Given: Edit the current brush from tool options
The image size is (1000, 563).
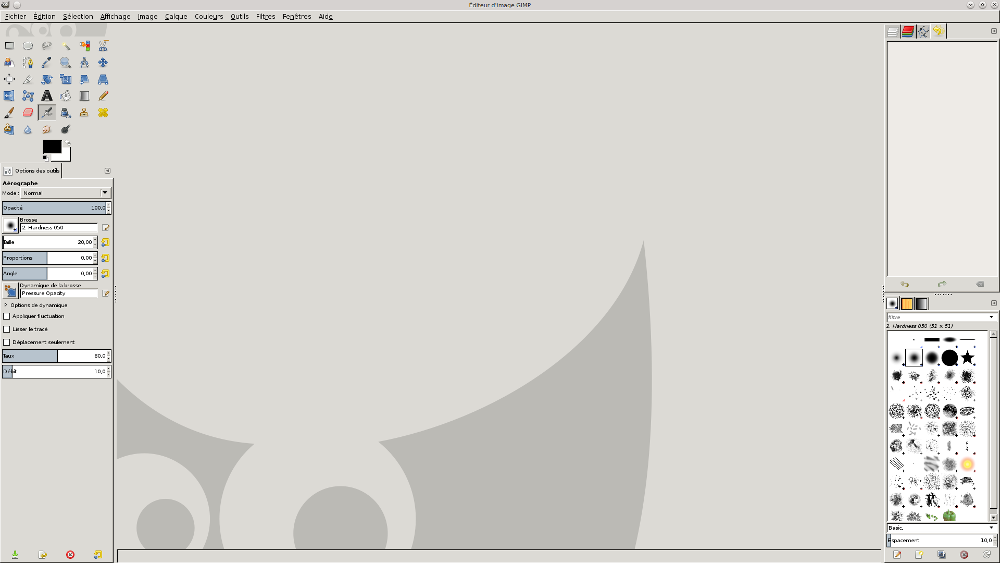Looking at the screenshot, I should (106, 228).
